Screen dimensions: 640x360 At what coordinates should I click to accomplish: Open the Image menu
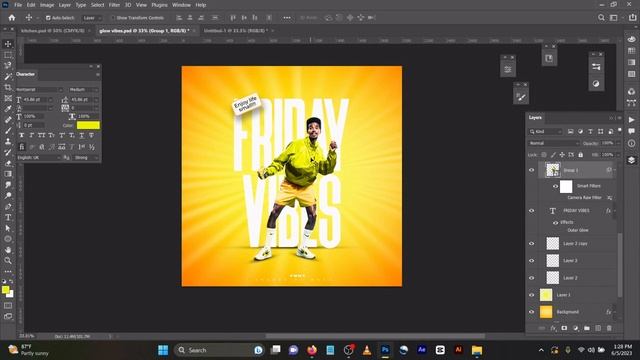coord(47,5)
